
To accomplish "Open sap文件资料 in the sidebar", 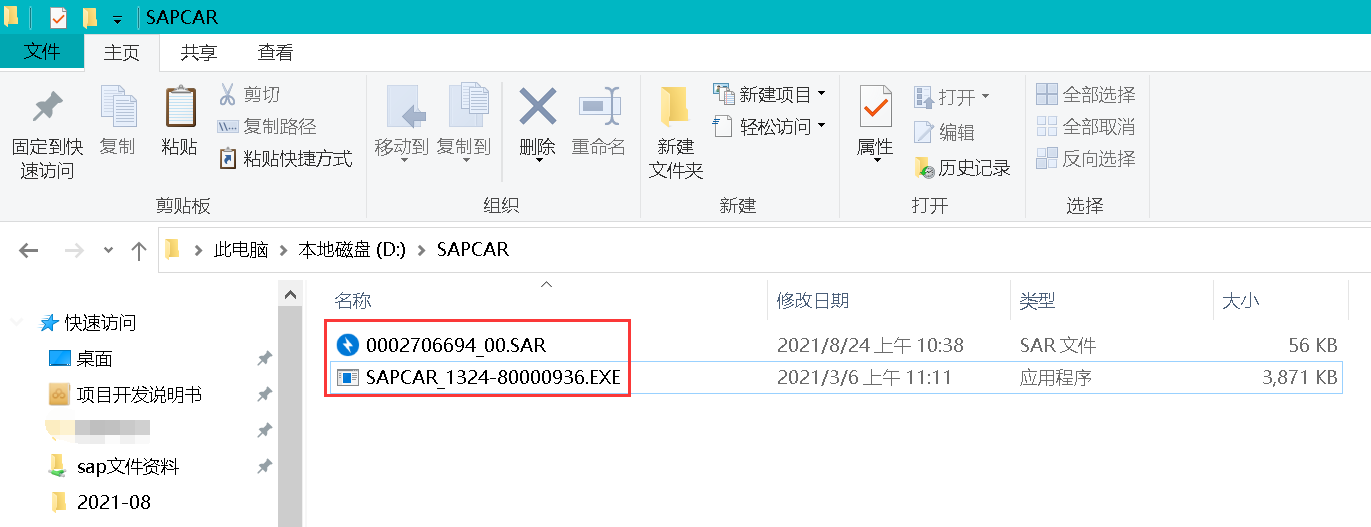I will pyautogui.click(x=128, y=467).
